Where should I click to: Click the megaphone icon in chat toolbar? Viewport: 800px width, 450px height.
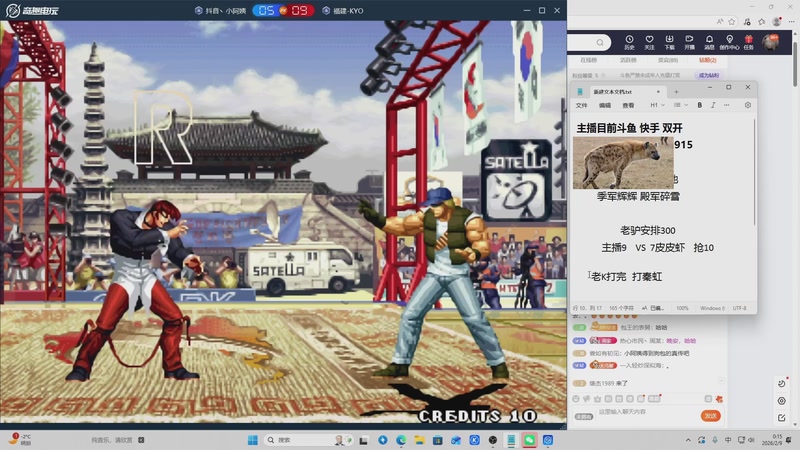click(x=587, y=398)
